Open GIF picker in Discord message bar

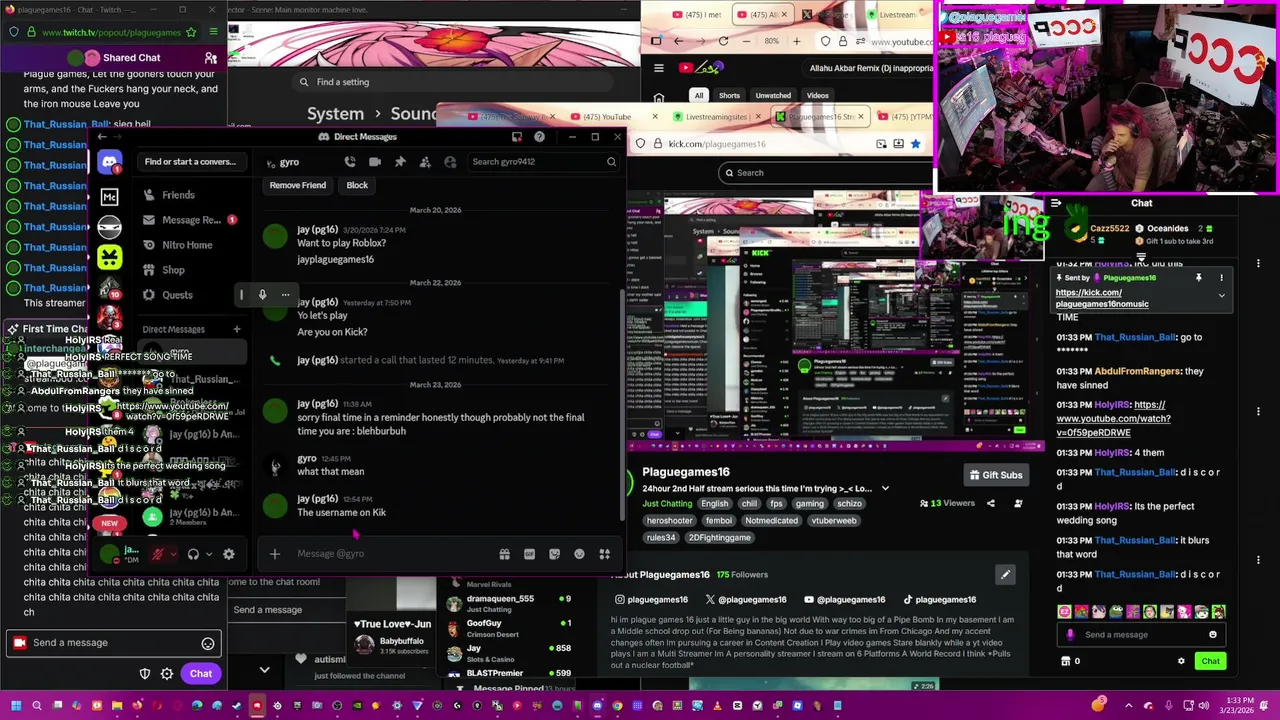(529, 554)
